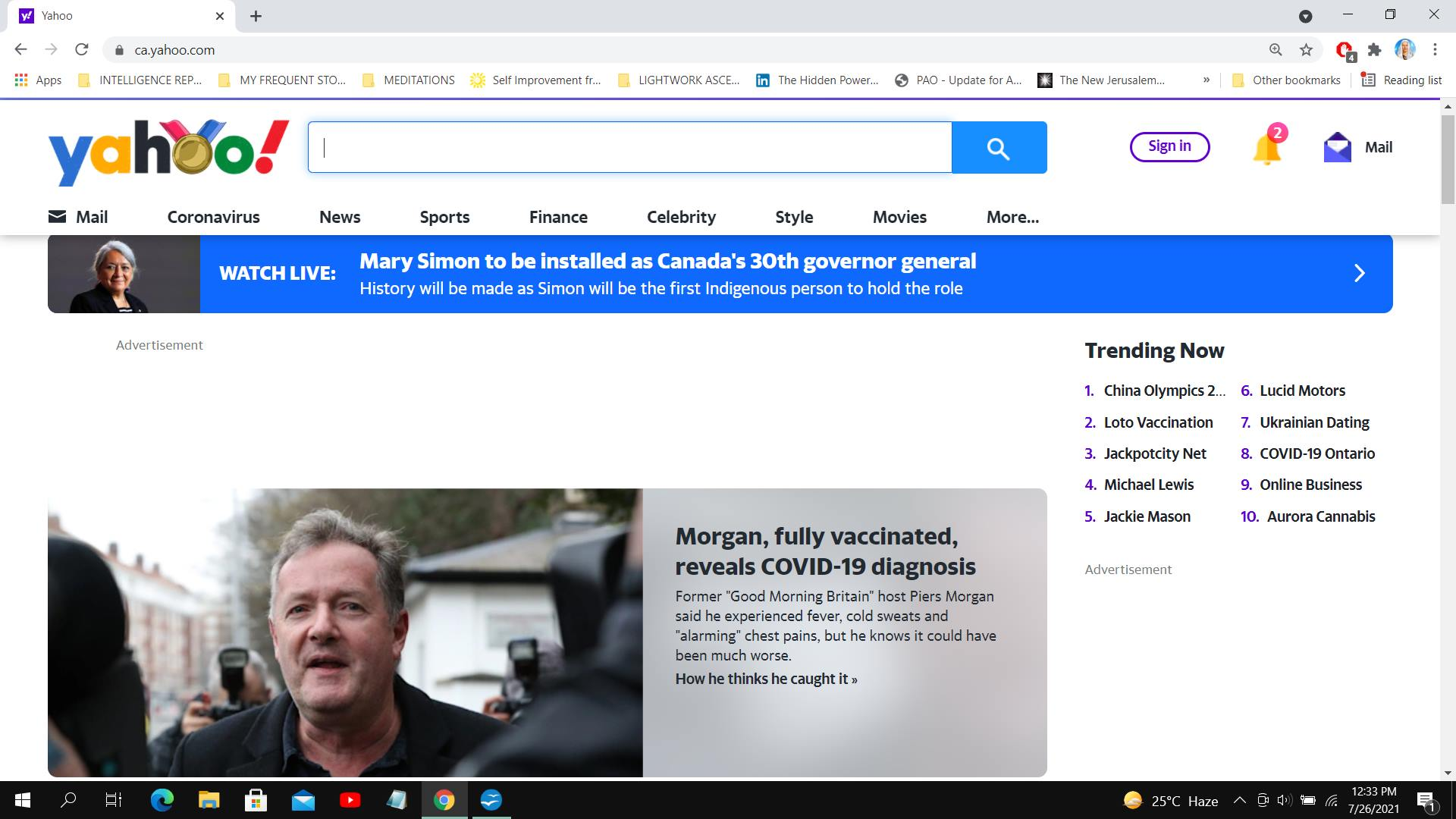Screen dimensions: 1456x819
Task: Reload the page
Action: click(x=82, y=49)
